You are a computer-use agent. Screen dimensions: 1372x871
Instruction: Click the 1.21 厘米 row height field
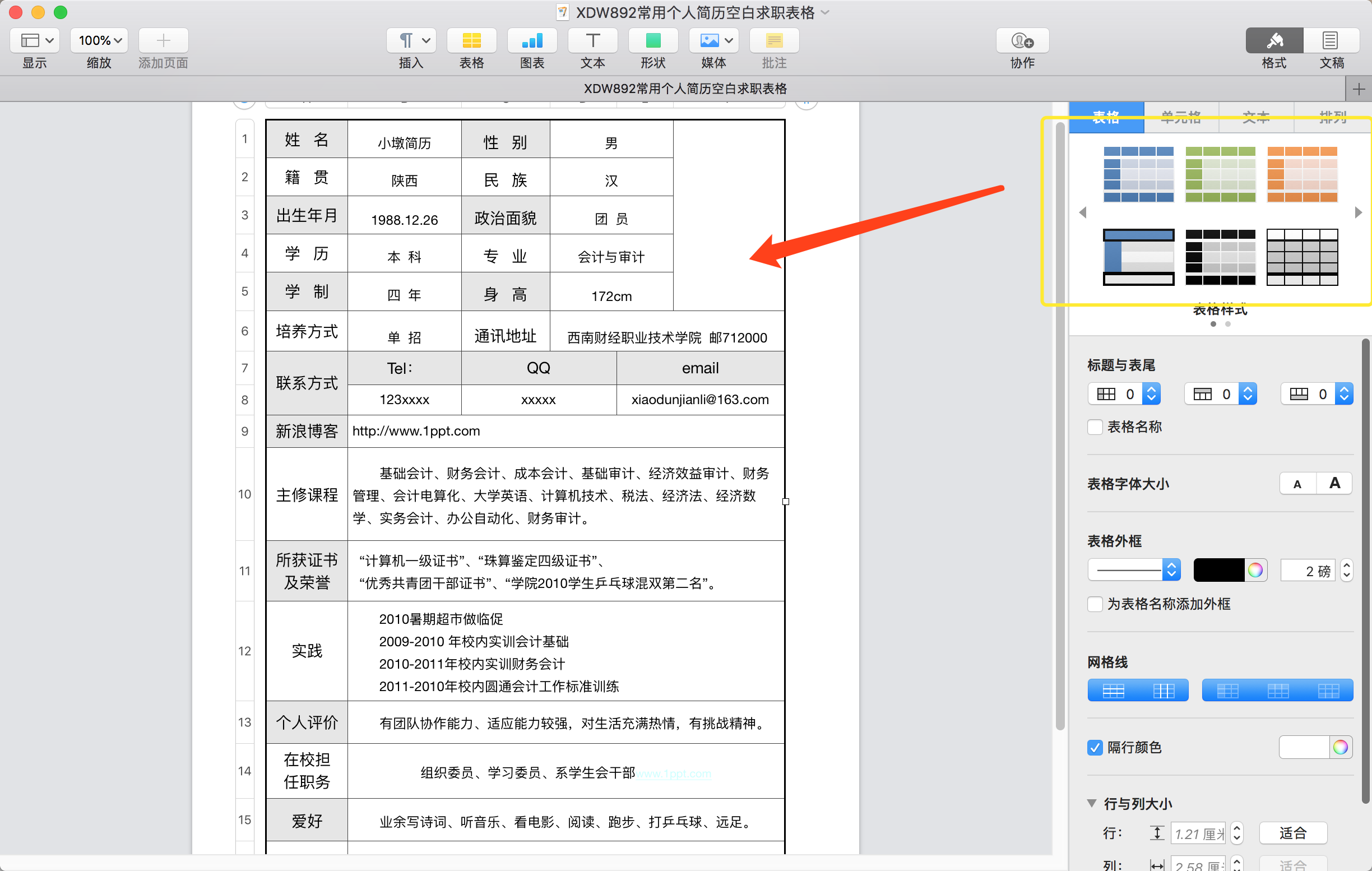1199,833
